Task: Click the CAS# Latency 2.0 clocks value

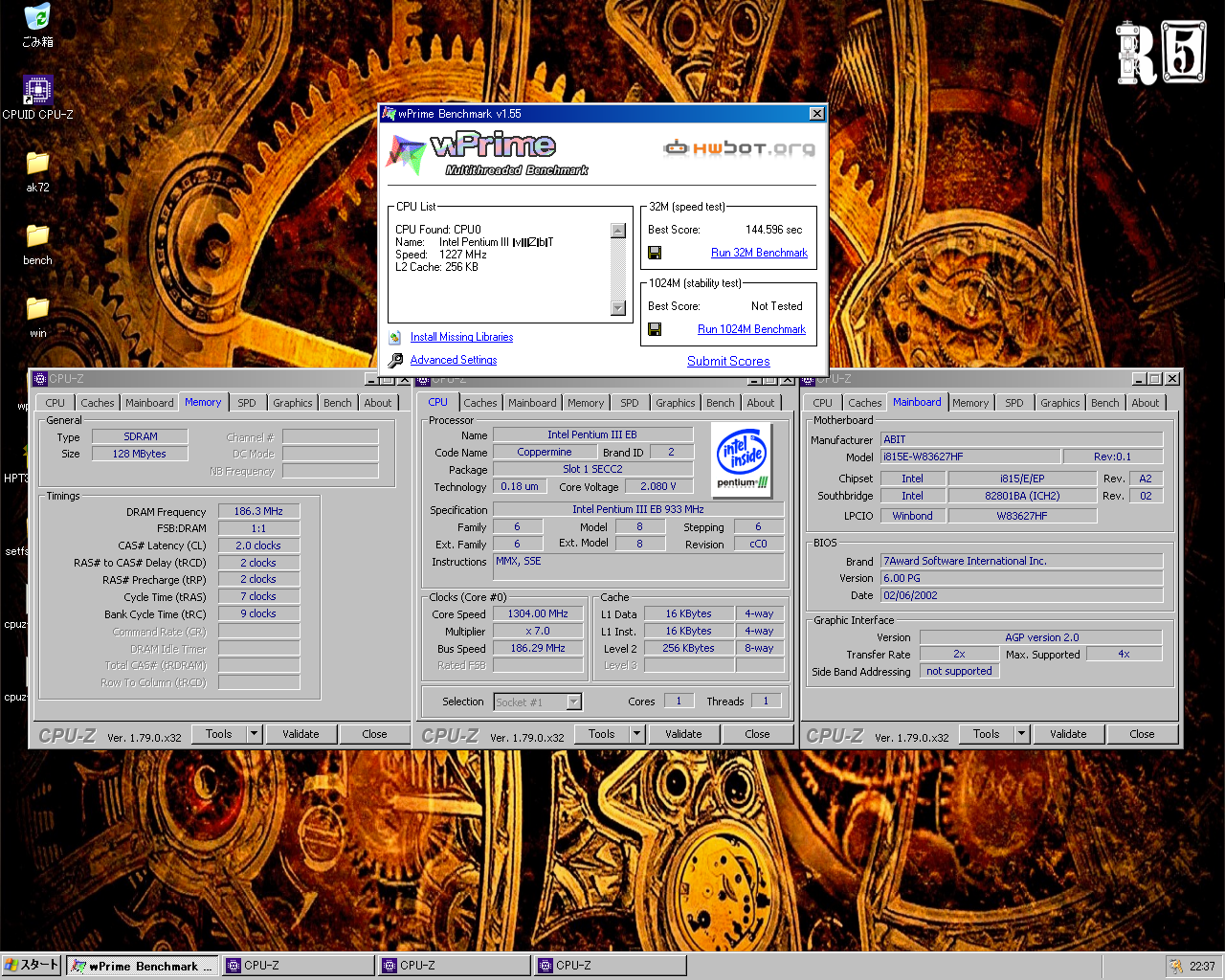Action: 258,546
